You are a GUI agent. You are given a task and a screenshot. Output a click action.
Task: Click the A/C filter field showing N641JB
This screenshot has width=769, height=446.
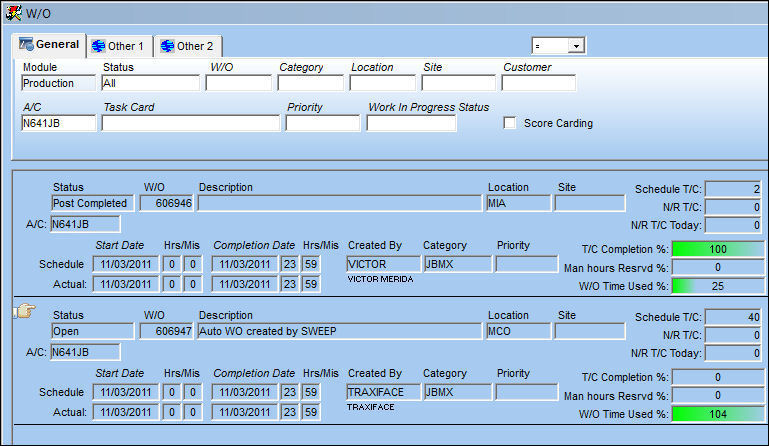coord(59,123)
